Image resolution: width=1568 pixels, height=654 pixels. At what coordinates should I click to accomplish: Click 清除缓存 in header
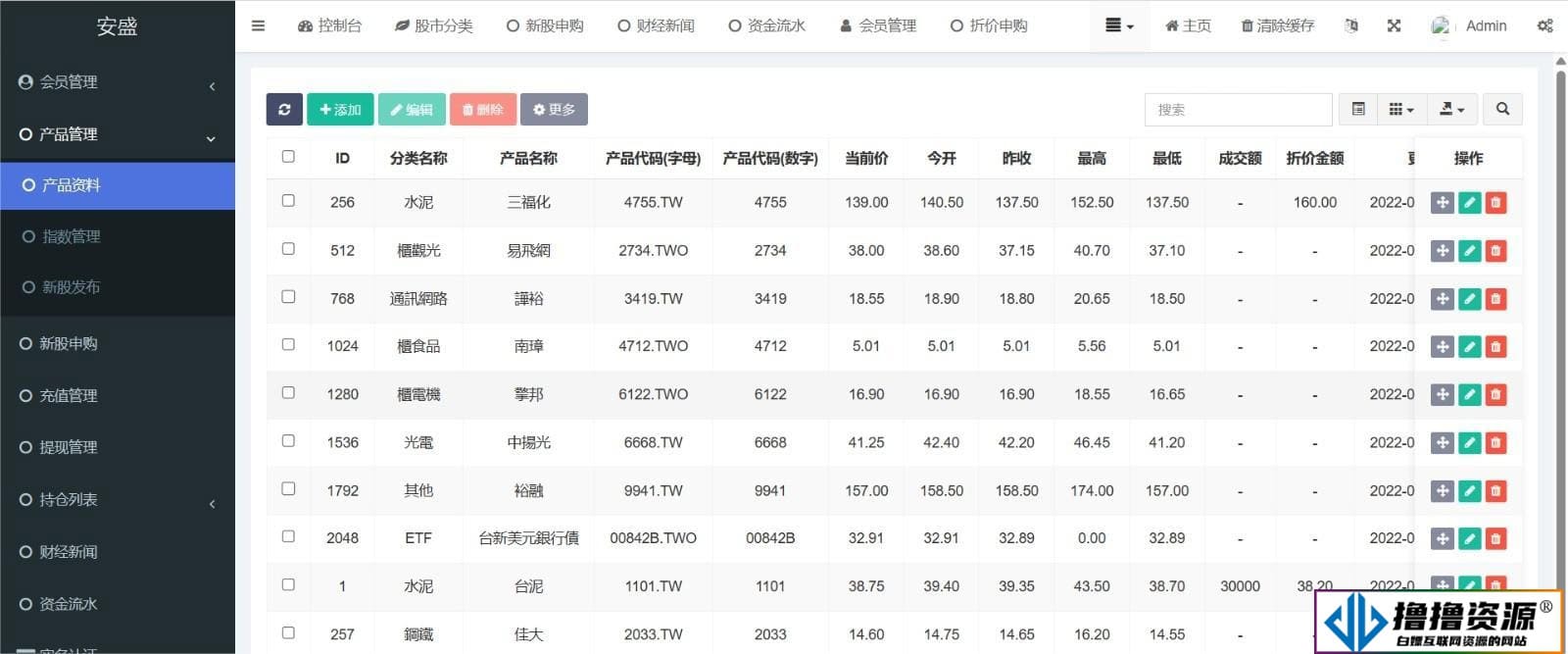(x=1277, y=25)
